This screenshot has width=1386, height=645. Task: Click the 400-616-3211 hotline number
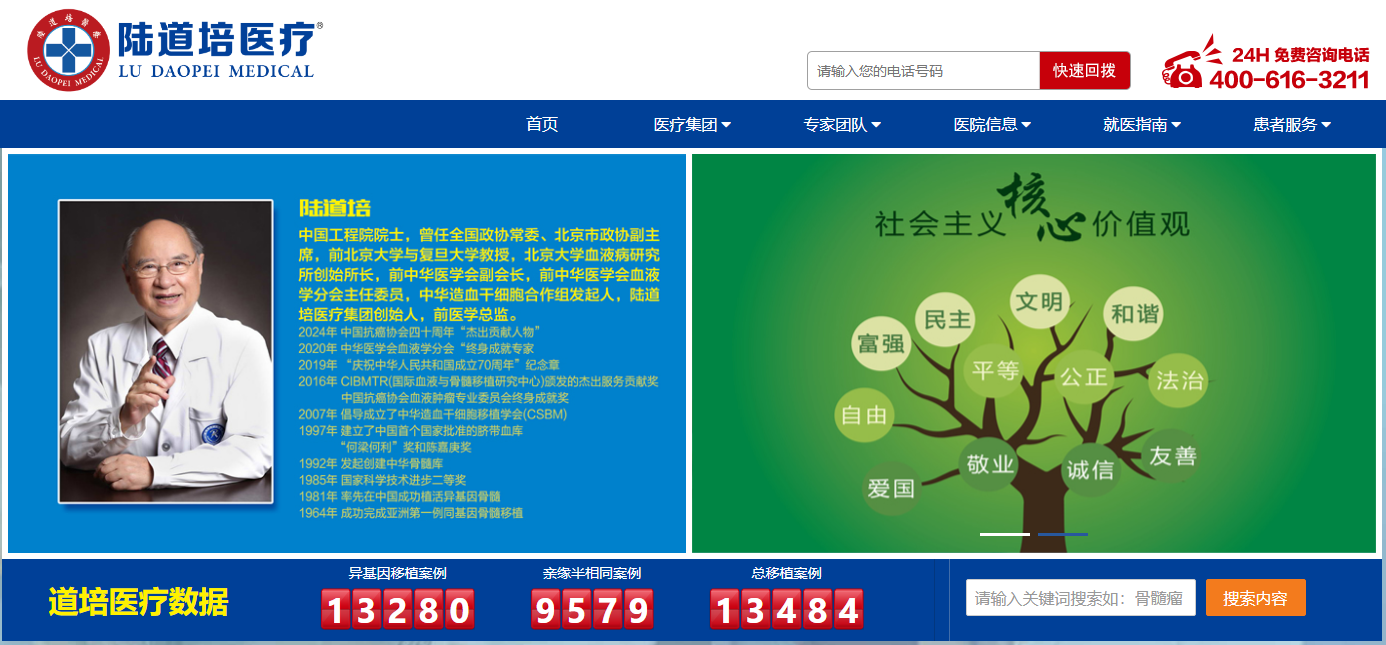[x=1289, y=79]
